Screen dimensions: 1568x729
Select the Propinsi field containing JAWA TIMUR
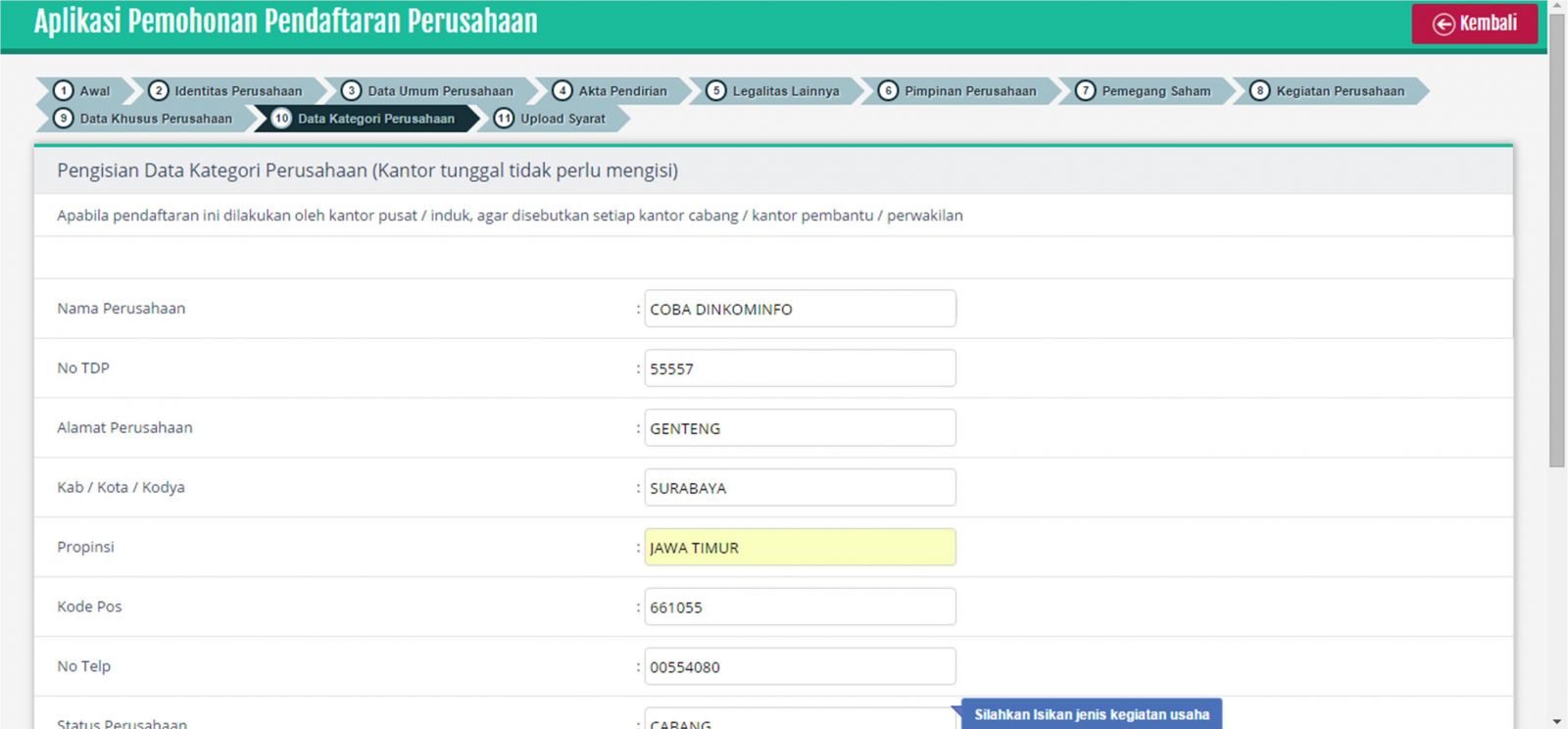[x=800, y=548]
